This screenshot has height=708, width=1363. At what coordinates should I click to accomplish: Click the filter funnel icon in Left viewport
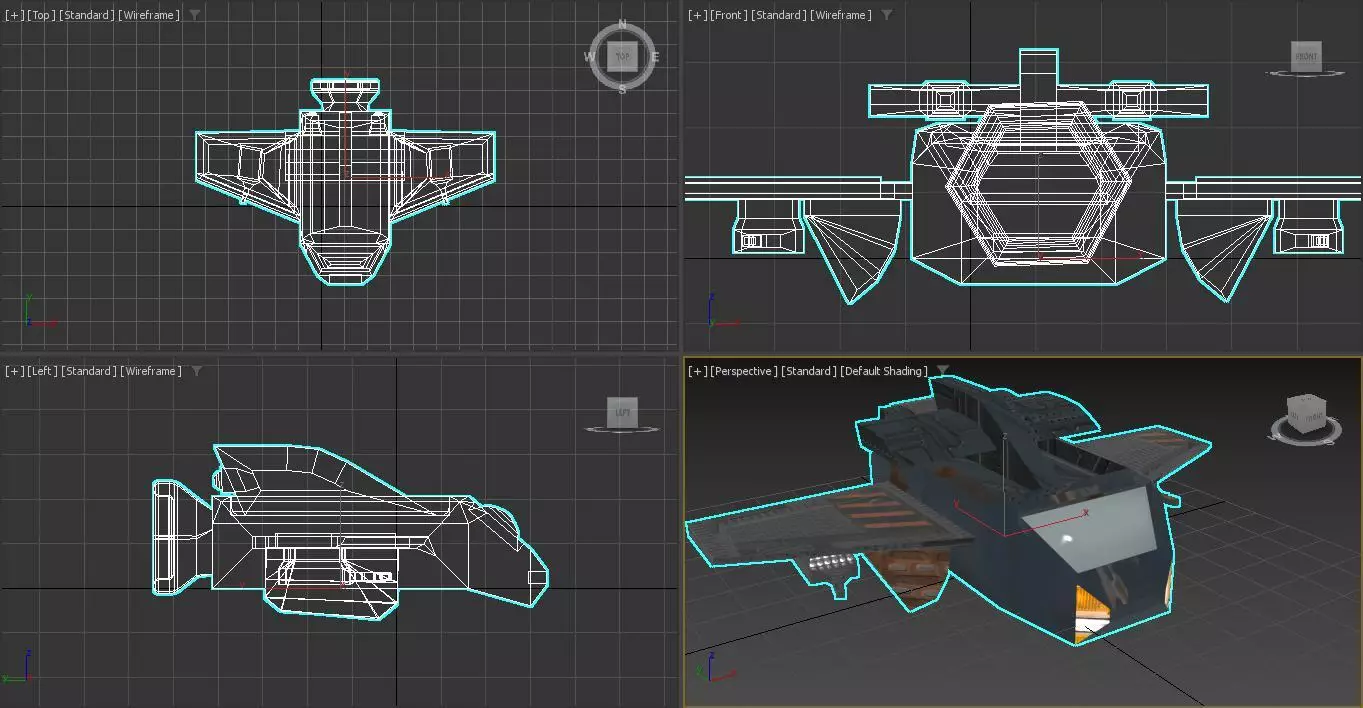click(196, 371)
